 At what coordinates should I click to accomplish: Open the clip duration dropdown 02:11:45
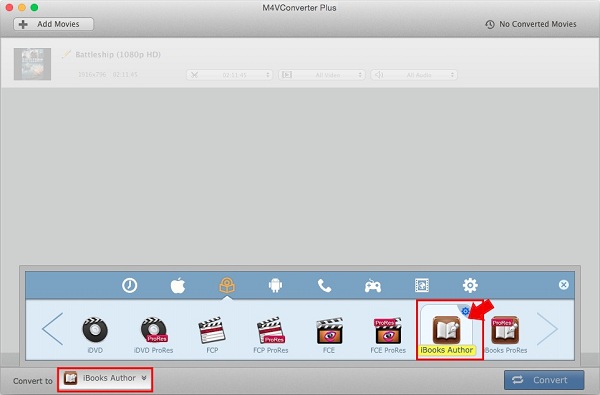(229, 75)
